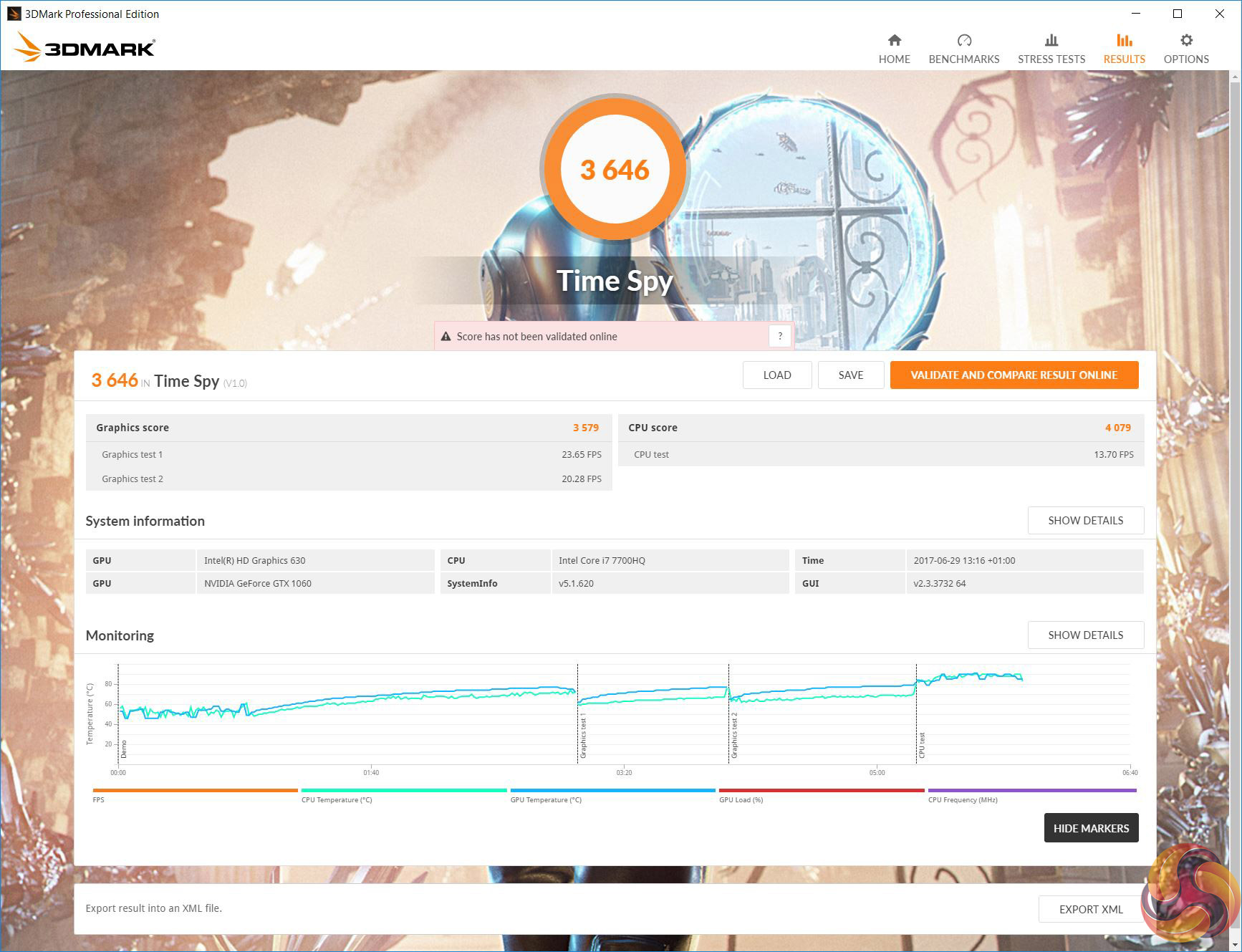The image size is (1242, 952).
Task: Close the 3DMark window
Action: (x=1220, y=14)
